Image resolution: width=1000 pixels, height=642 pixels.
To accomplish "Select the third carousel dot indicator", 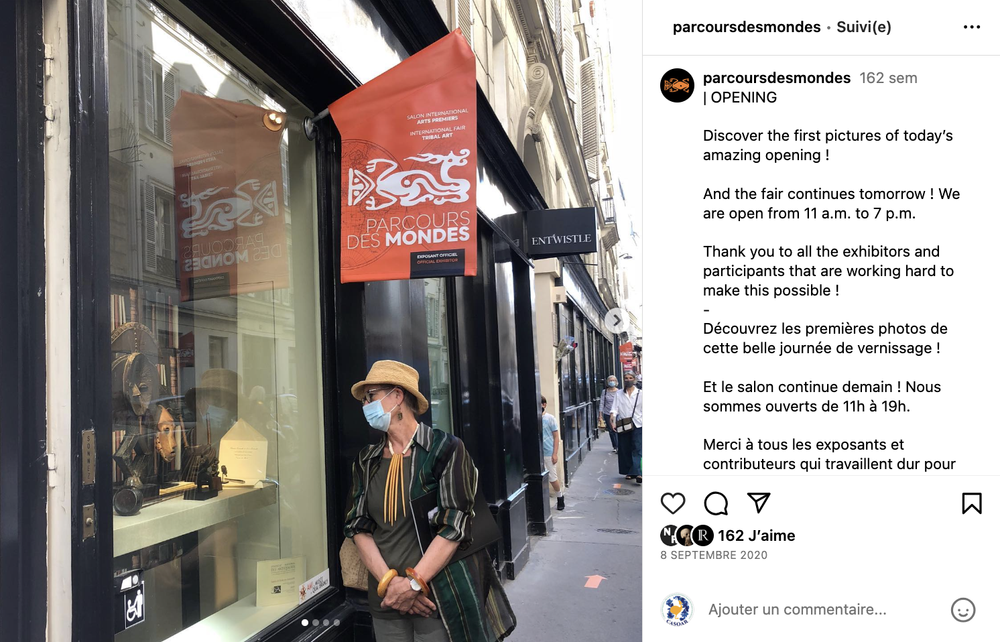I will coord(326,622).
